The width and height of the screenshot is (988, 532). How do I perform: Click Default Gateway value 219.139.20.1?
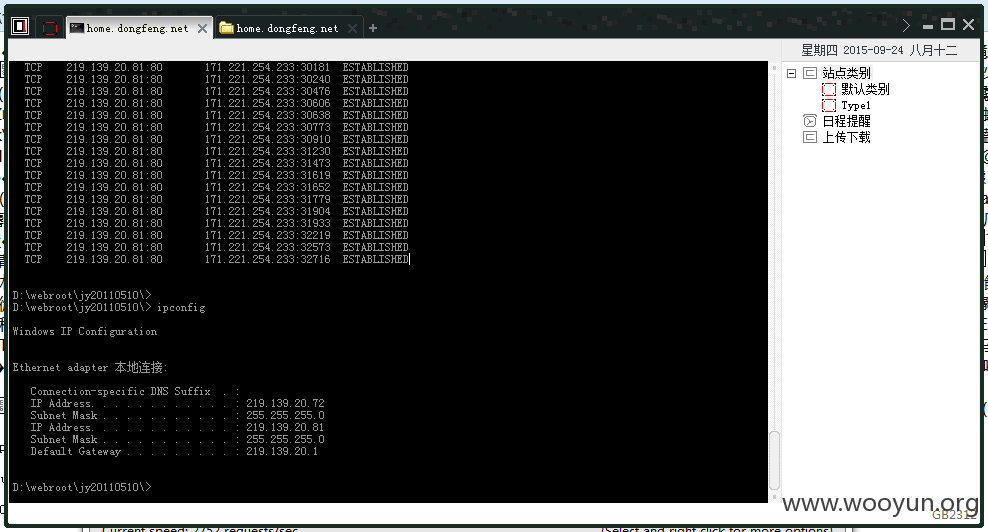[282, 451]
